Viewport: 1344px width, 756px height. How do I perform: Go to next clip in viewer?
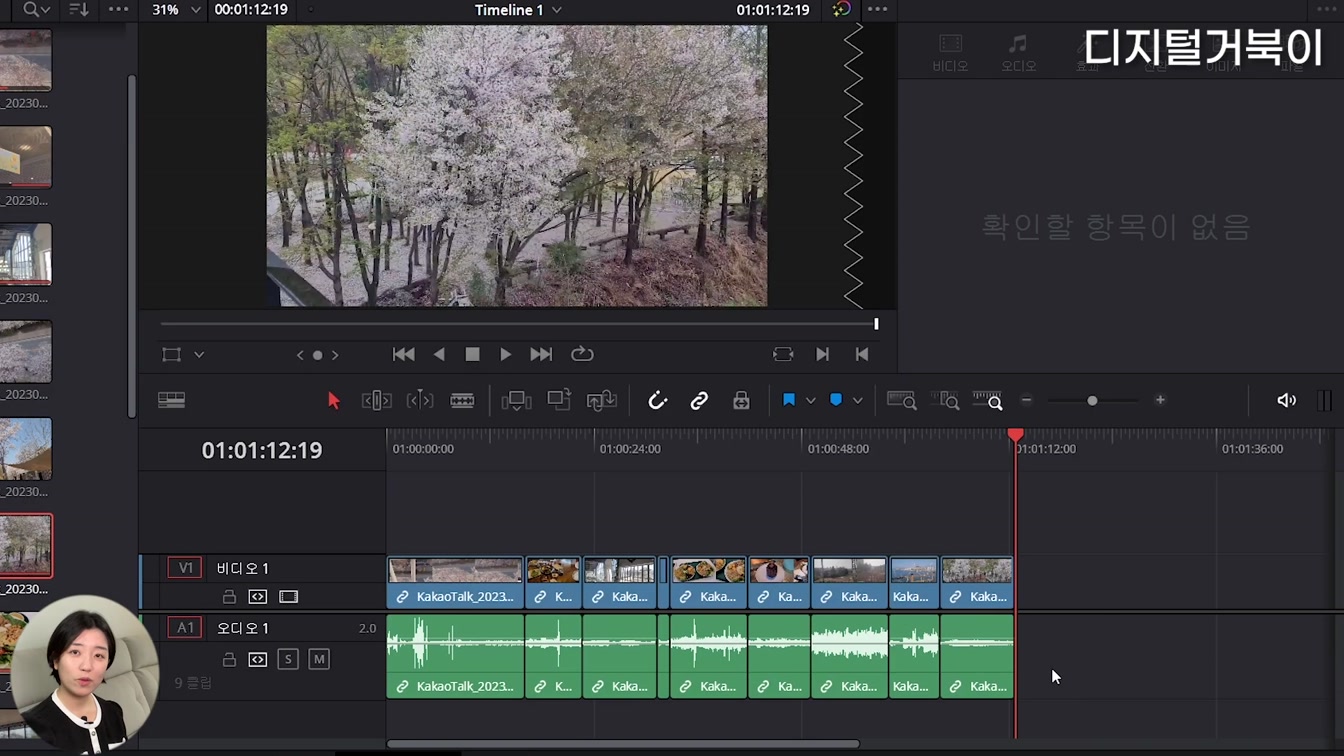click(823, 354)
